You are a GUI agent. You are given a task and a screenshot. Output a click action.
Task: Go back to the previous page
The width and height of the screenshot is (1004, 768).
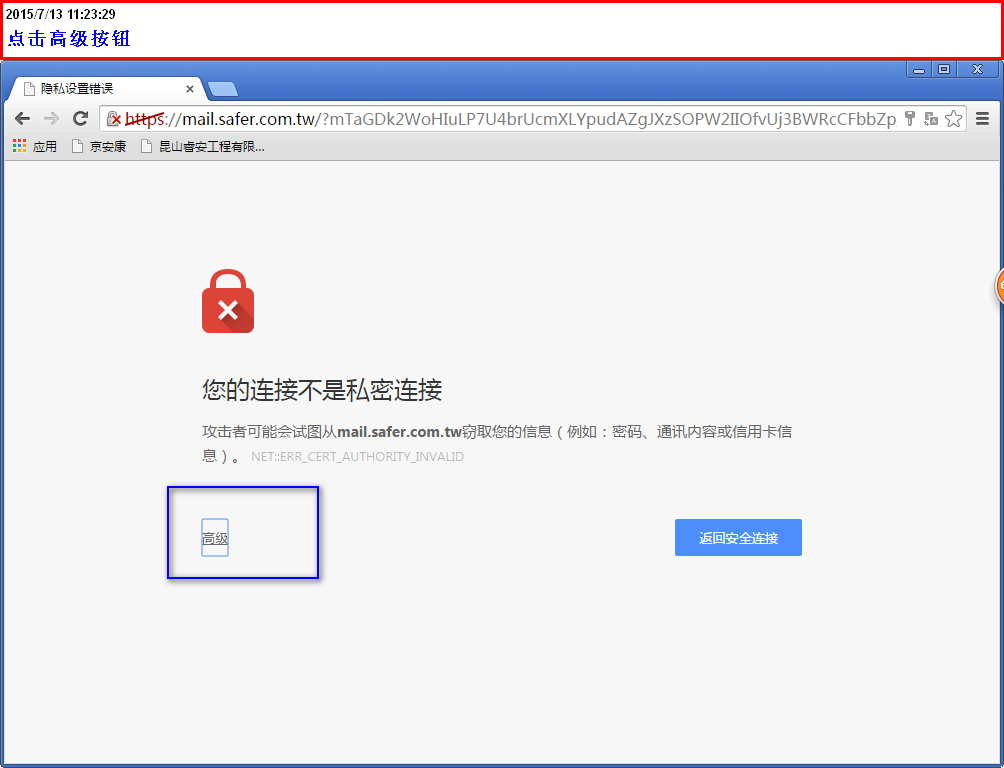(x=22, y=118)
